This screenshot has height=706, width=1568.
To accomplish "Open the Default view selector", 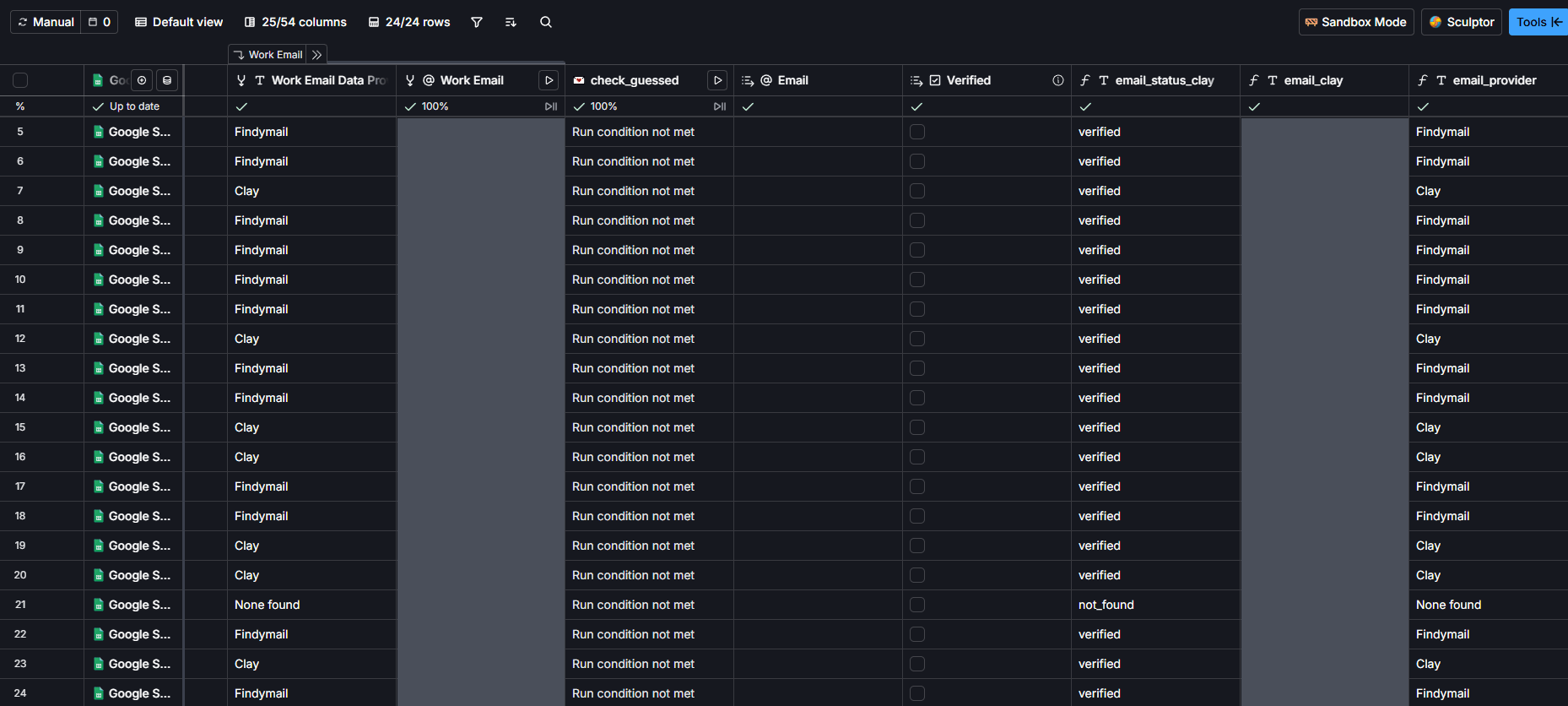I will (179, 22).
